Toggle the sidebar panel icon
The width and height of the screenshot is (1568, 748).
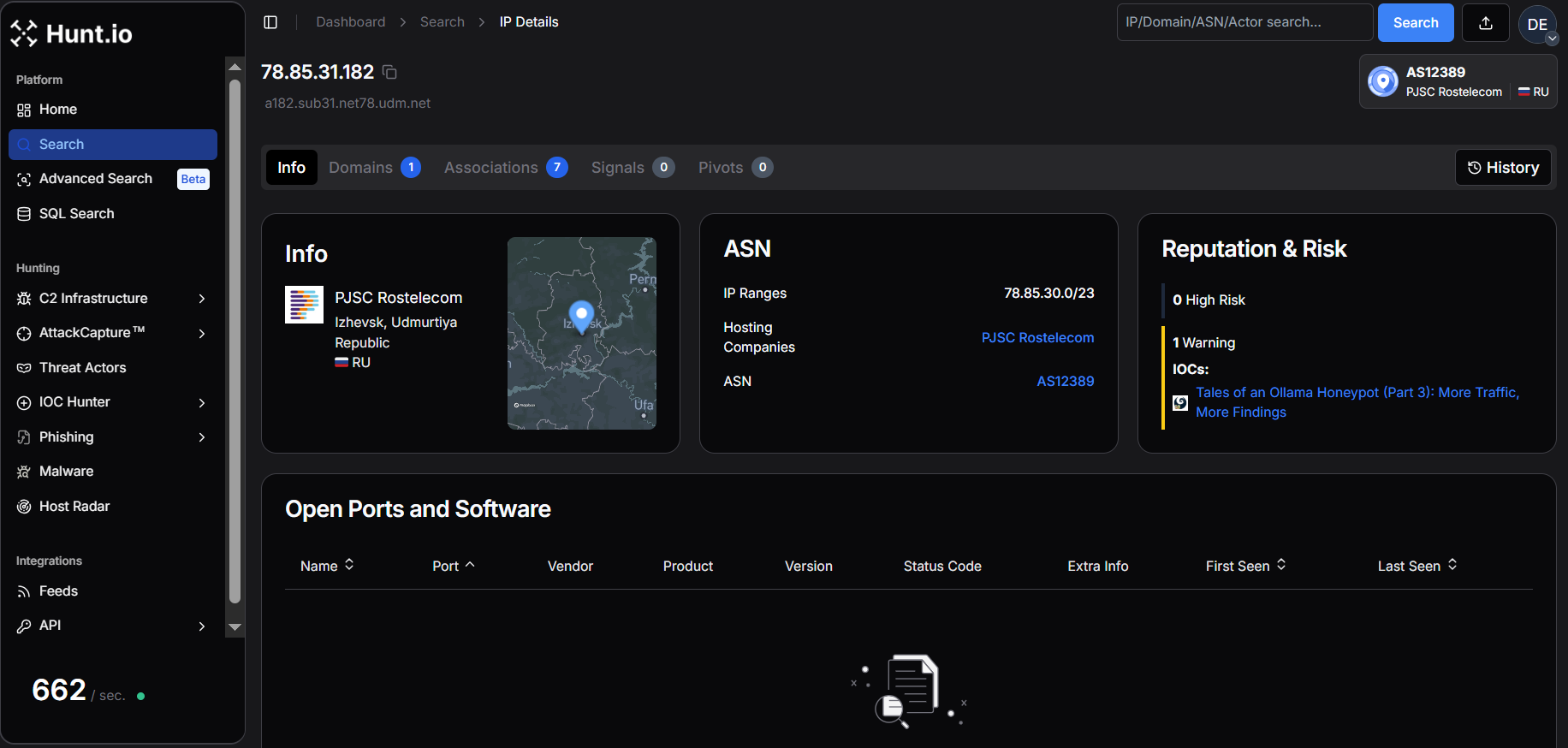coord(270,22)
